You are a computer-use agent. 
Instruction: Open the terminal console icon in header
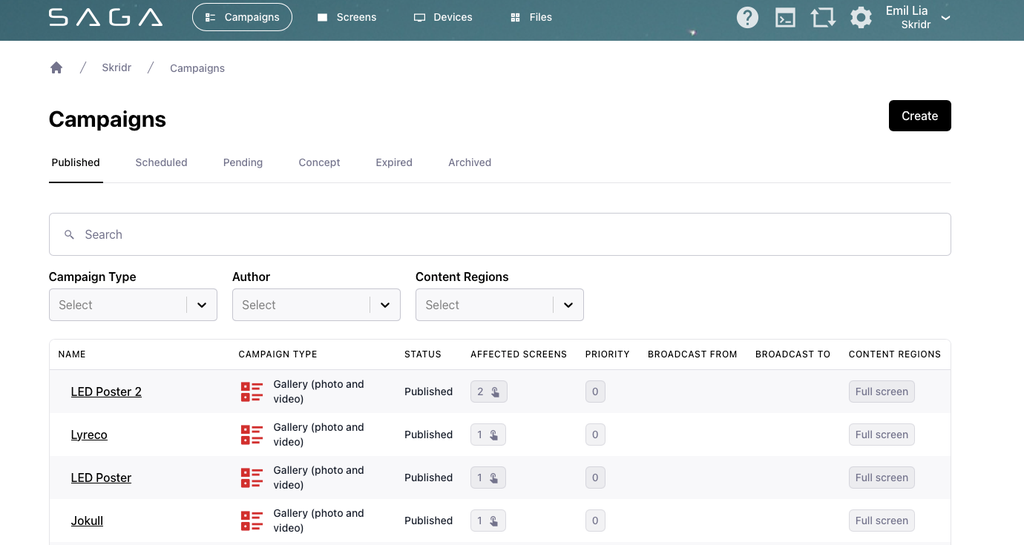coord(785,18)
